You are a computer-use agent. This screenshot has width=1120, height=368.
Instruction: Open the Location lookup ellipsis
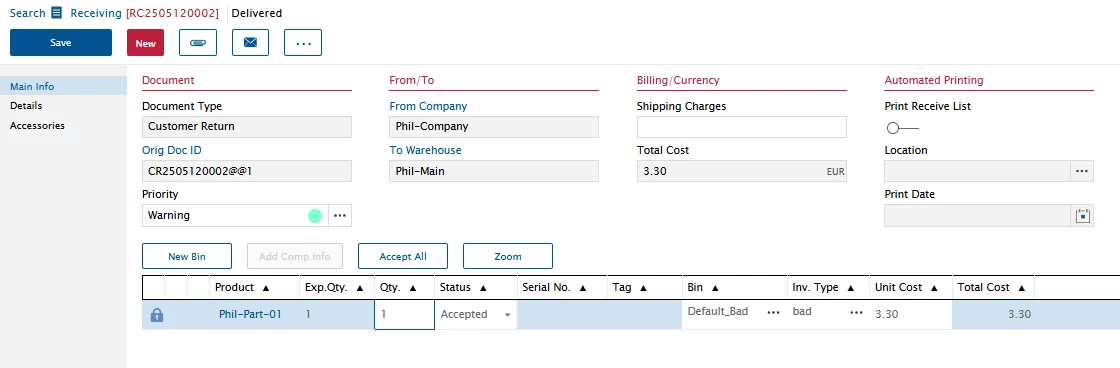pos(1081,171)
